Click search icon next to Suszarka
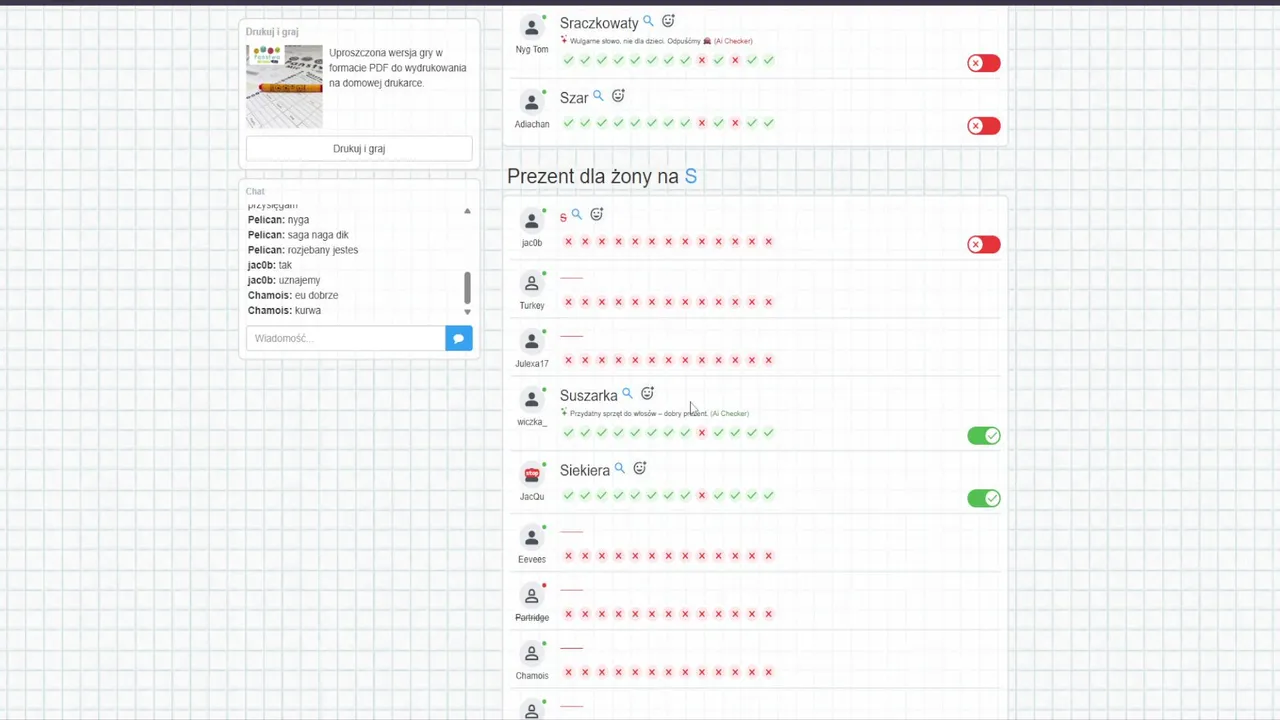Screen dimensions: 1280x720 click(x=627, y=394)
